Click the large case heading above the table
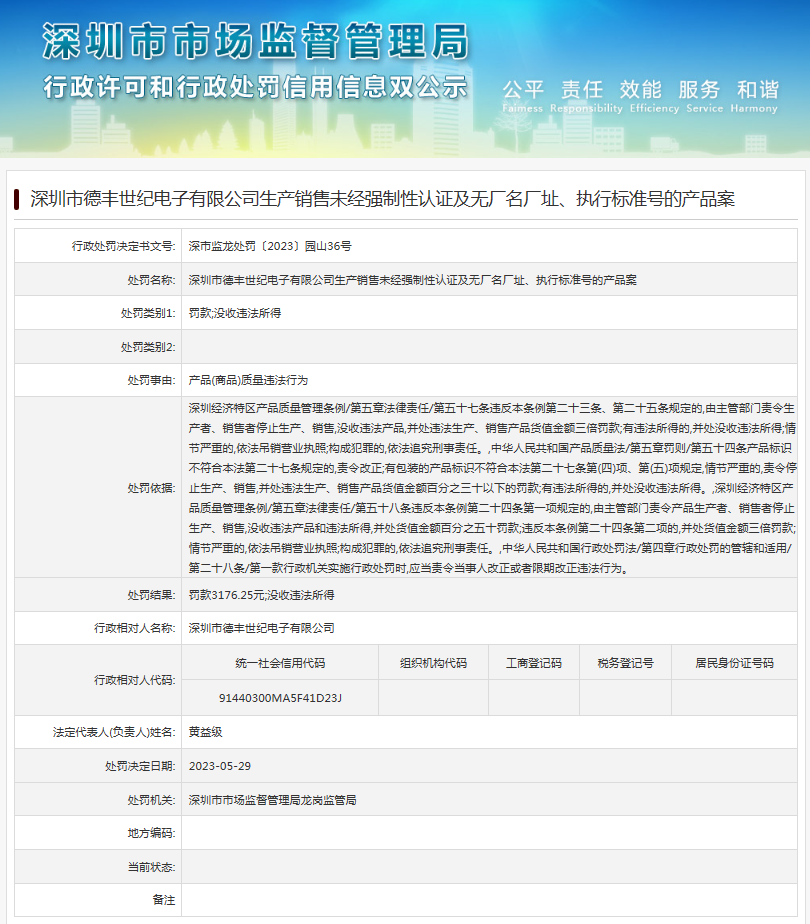Image resolution: width=810 pixels, height=924 pixels. tap(383, 199)
